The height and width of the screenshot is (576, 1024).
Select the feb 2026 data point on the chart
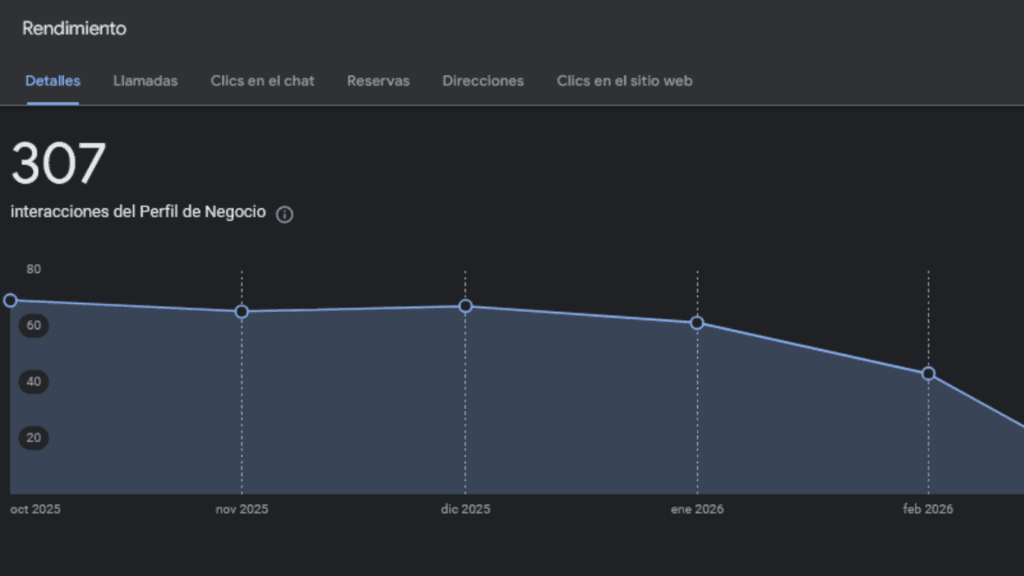point(928,374)
